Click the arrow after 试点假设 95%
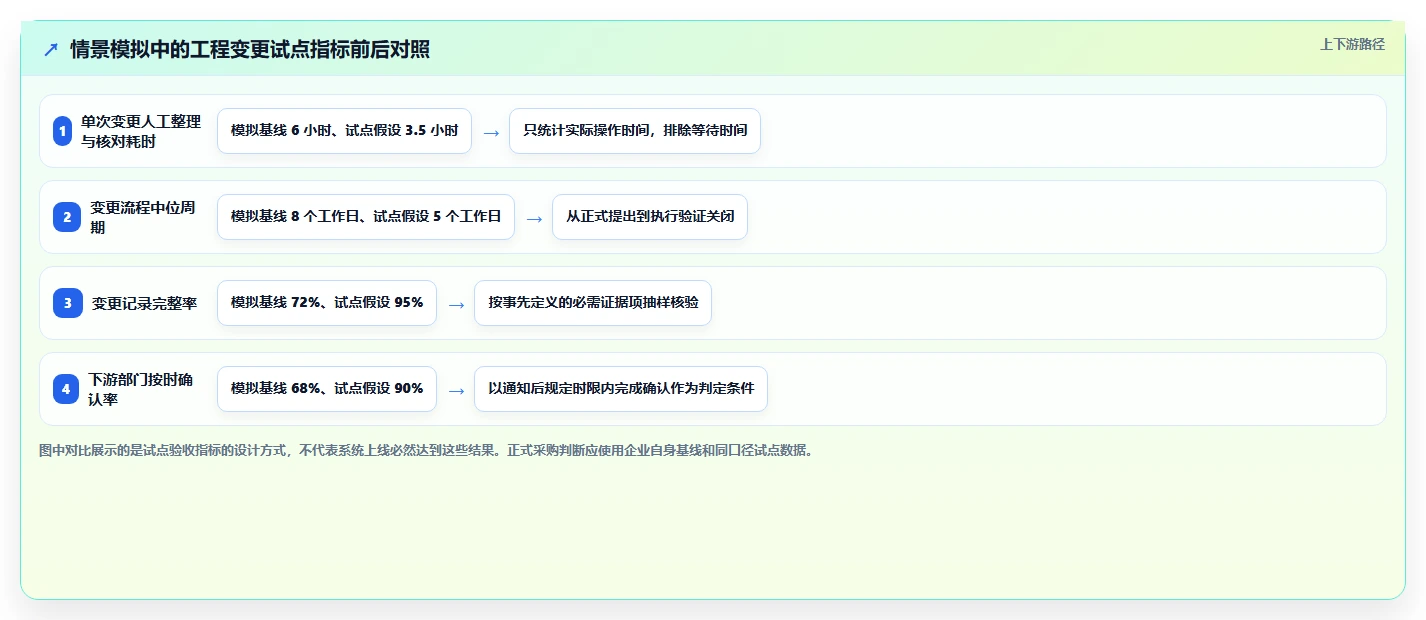The width and height of the screenshot is (1426, 620). click(x=456, y=304)
